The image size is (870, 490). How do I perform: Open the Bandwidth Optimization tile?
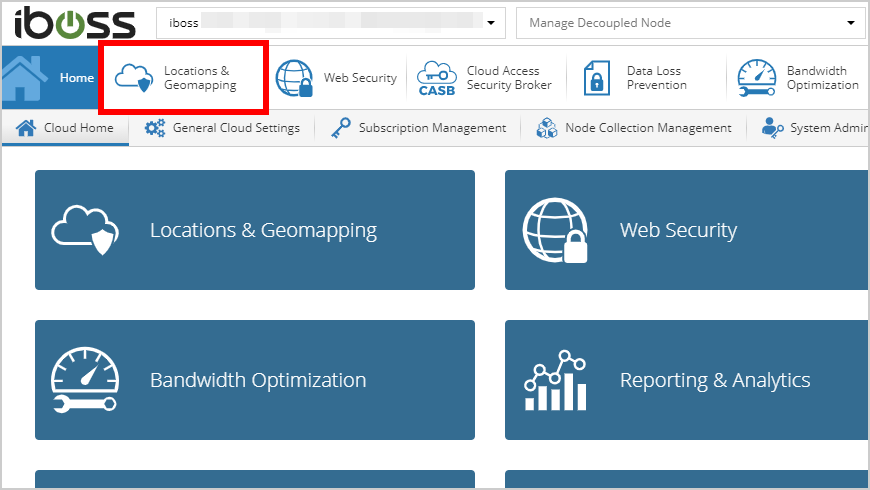pyautogui.click(x=255, y=380)
